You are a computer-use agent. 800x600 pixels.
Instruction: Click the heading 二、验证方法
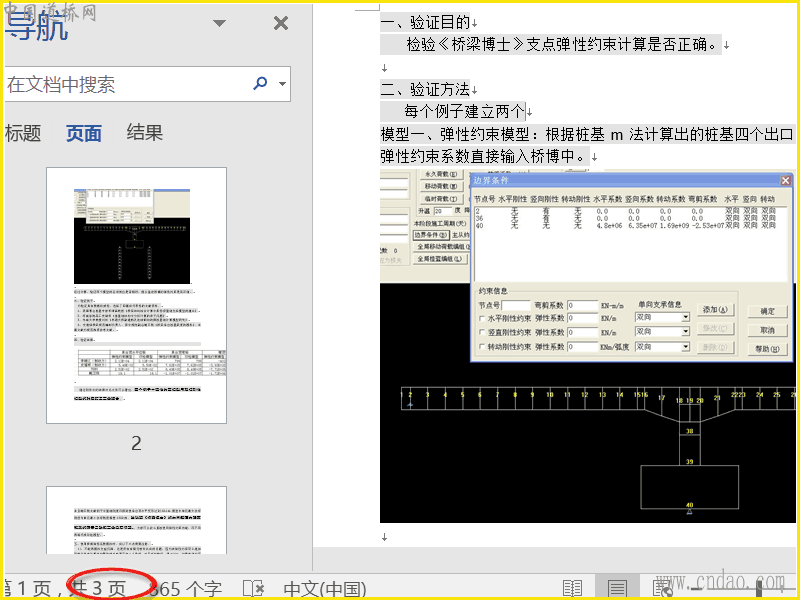(x=425, y=89)
